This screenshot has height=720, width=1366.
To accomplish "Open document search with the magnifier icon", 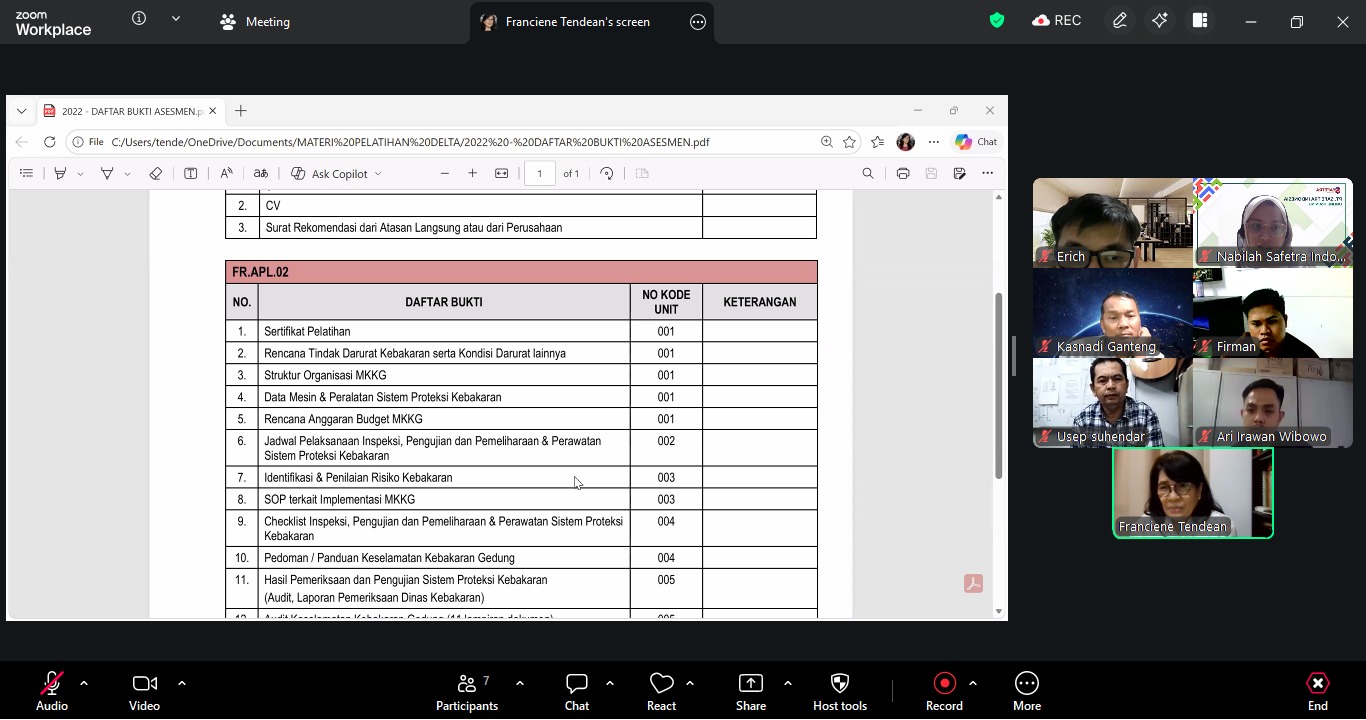I will pos(868,173).
